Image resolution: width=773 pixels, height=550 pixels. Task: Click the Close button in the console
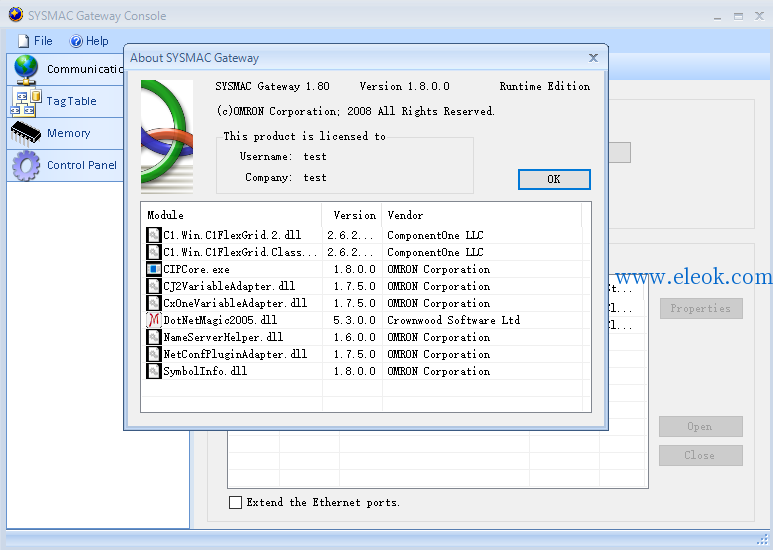(x=701, y=455)
